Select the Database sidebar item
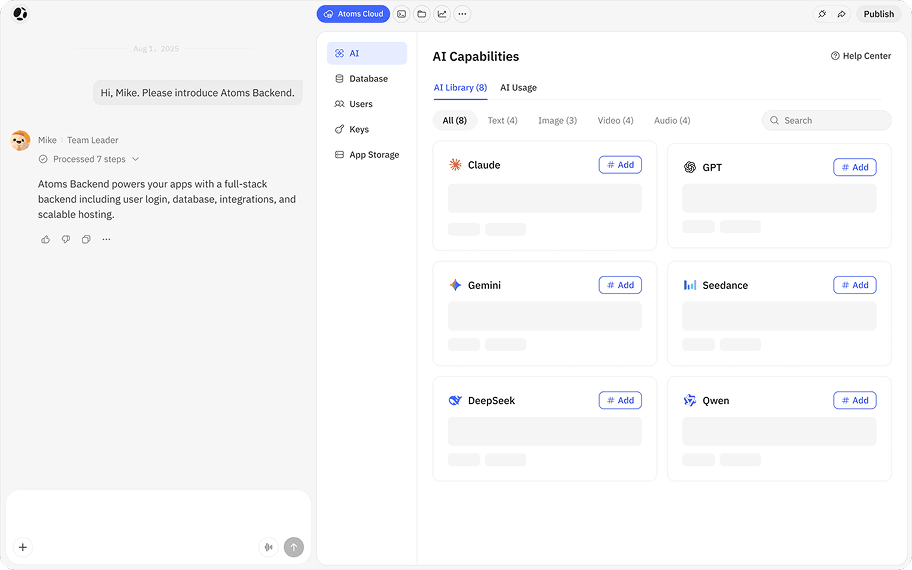 click(x=367, y=79)
